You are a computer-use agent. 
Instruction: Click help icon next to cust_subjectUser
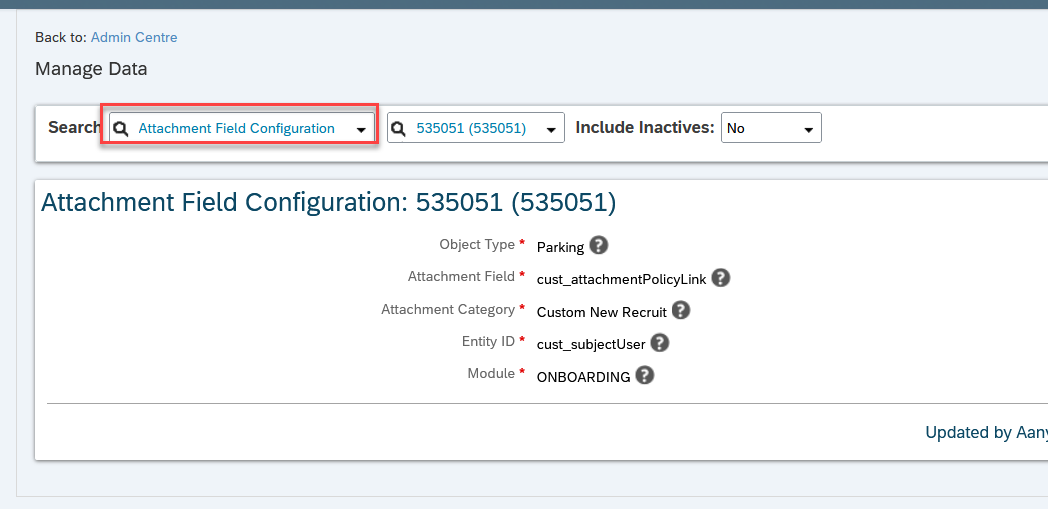click(x=660, y=343)
